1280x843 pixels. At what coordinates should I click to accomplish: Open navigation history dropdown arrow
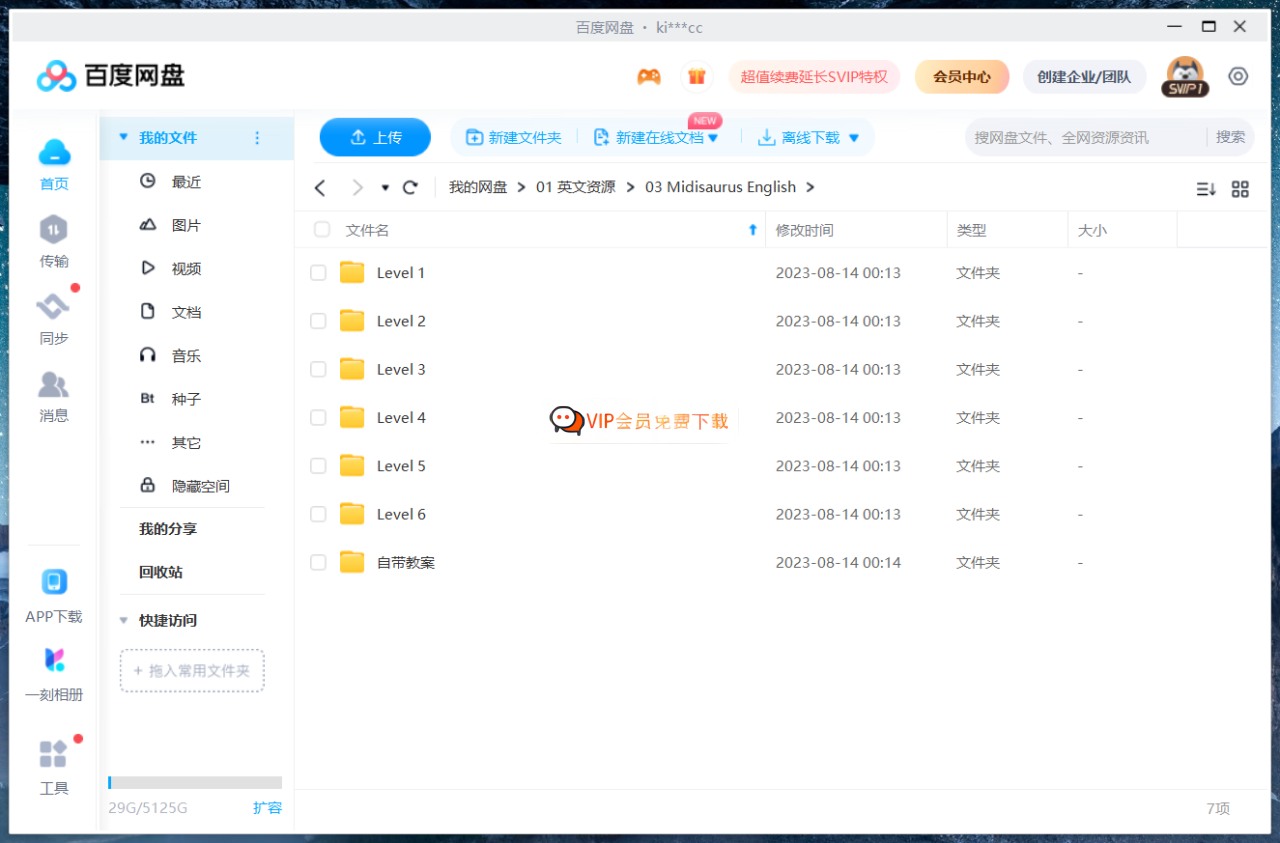[385, 188]
